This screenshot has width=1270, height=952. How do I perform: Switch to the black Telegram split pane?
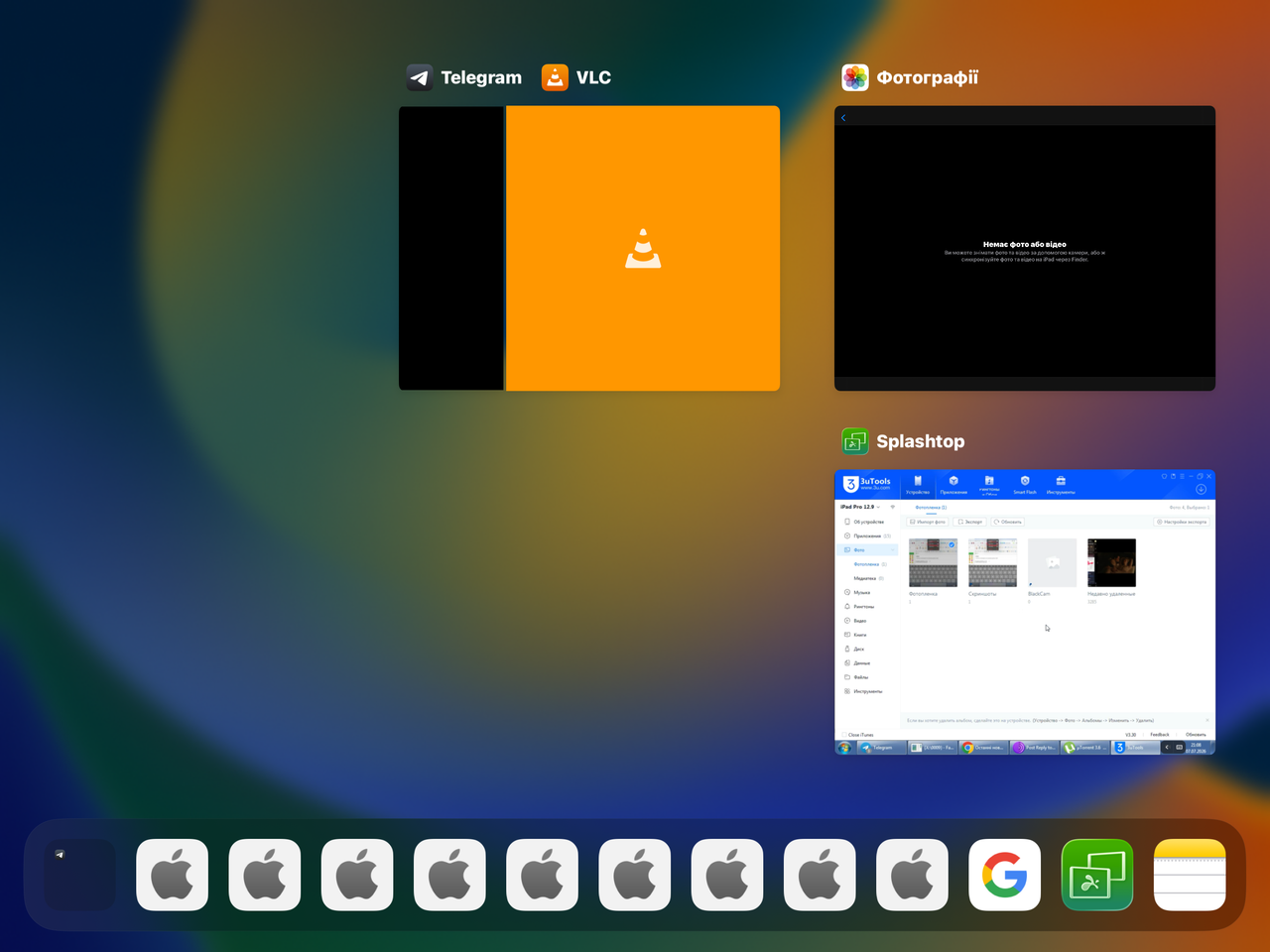click(451, 248)
